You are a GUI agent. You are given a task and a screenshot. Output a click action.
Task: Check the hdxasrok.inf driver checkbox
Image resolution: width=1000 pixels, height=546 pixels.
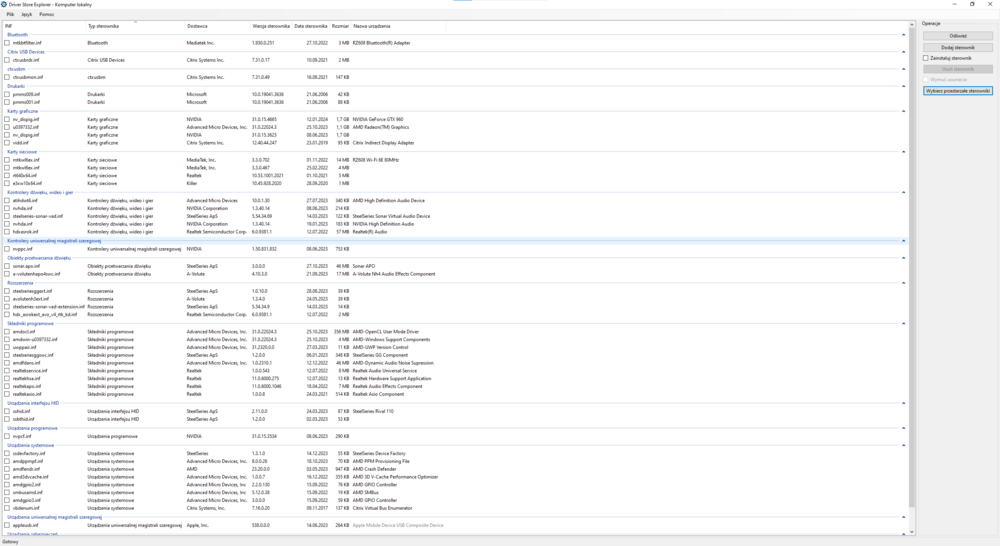click(7, 232)
